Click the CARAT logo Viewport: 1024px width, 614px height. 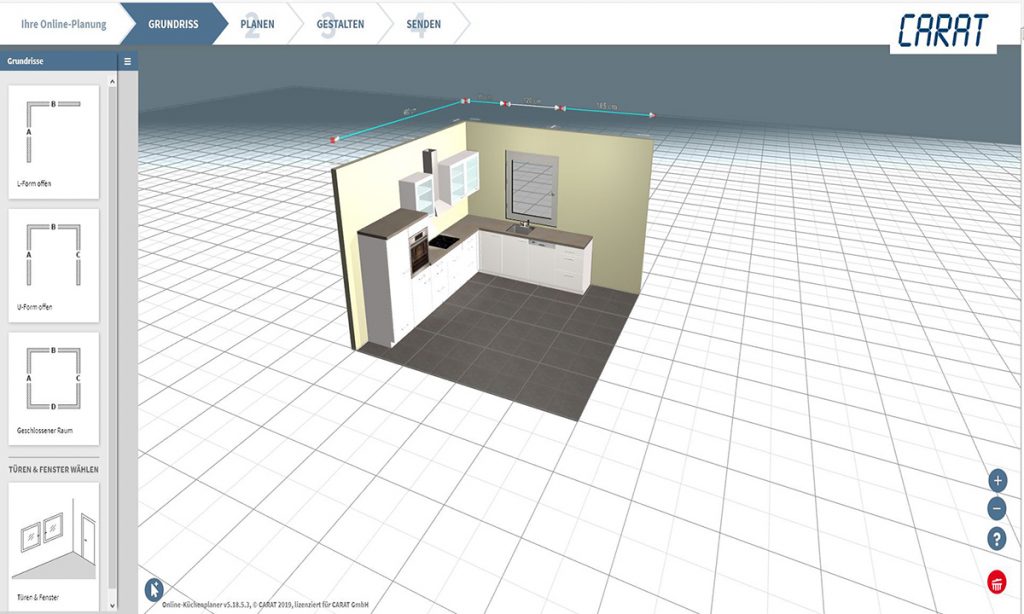click(942, 31)
